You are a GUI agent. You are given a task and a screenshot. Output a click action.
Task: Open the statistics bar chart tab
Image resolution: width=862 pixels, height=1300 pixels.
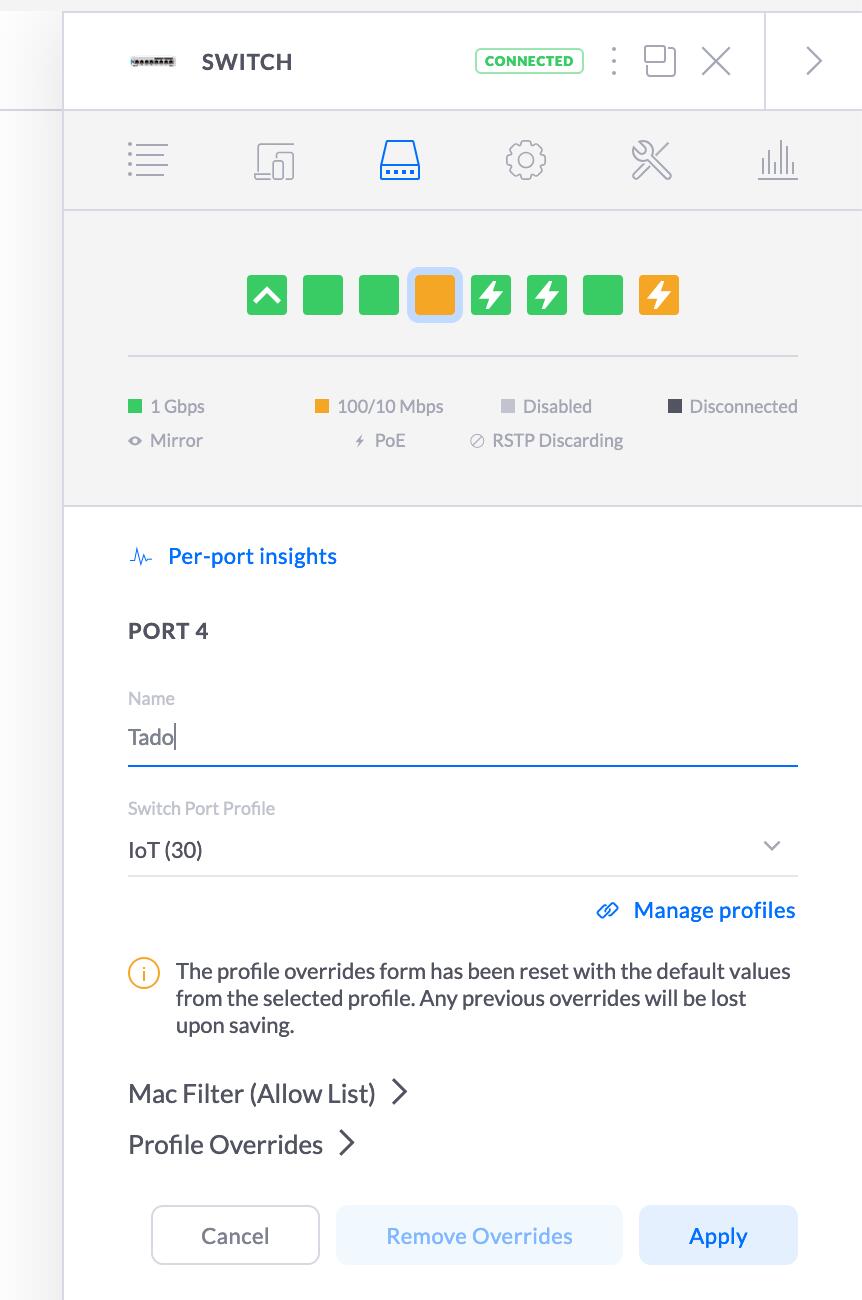tap(777, 160)
